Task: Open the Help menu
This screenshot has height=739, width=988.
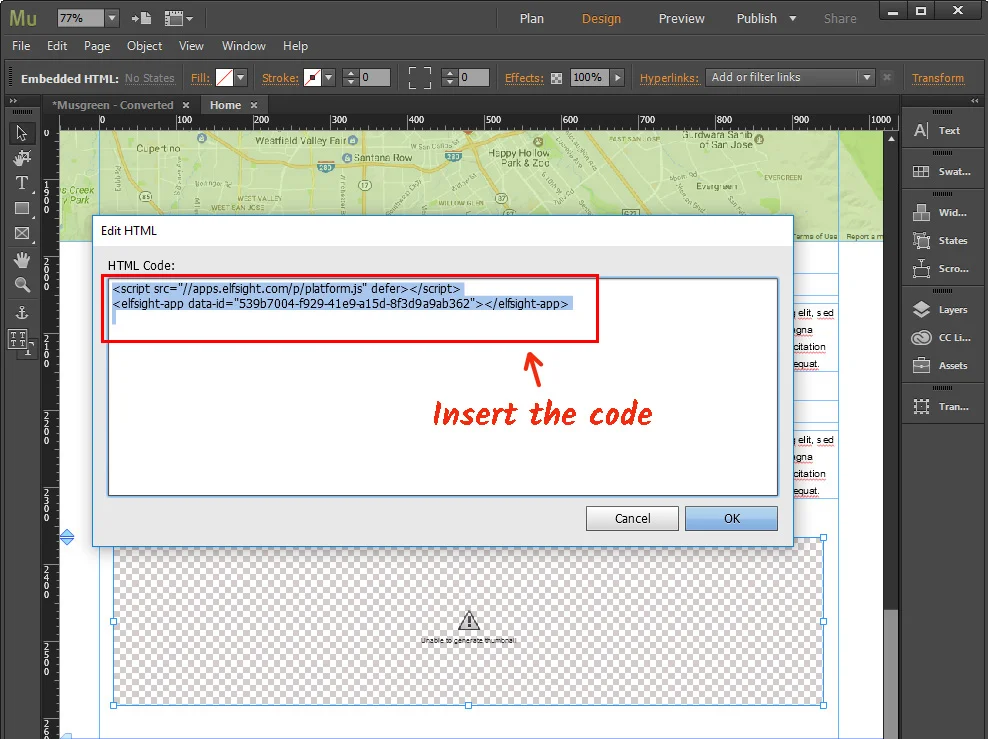Action: click(x=296, y=46)
